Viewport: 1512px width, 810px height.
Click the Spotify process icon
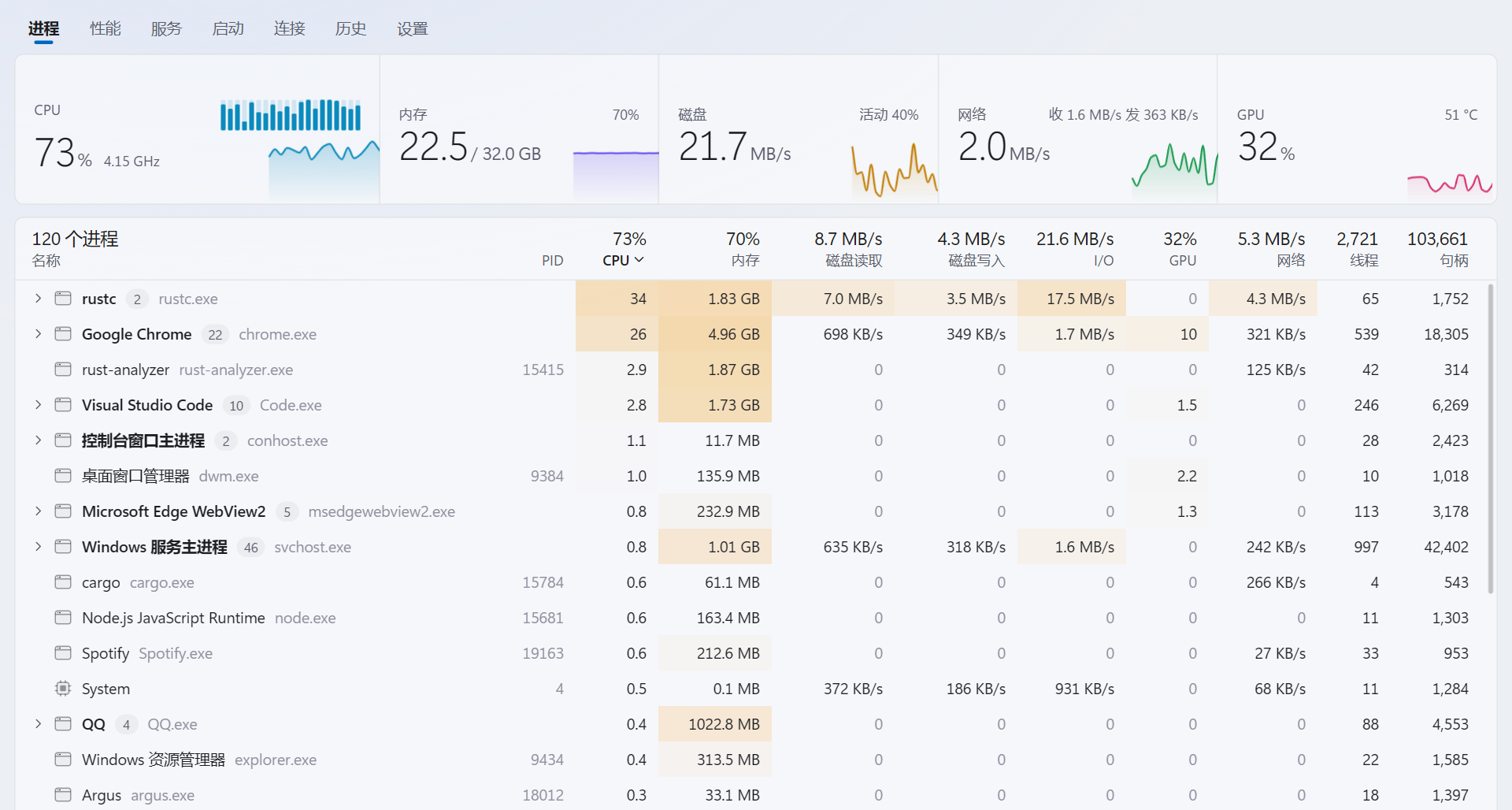click(x=63, y=653)
